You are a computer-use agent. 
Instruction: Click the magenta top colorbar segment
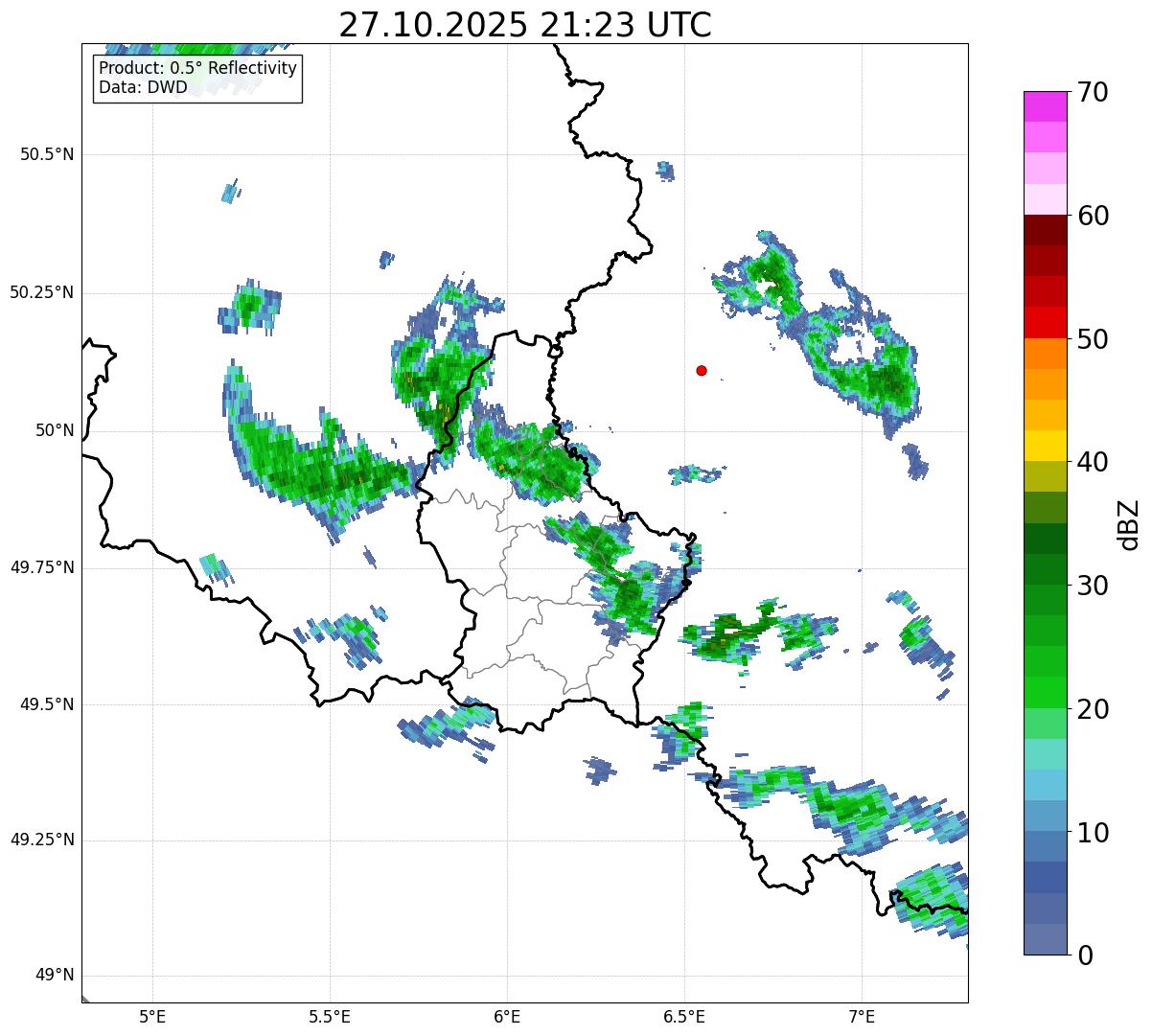1045,106
